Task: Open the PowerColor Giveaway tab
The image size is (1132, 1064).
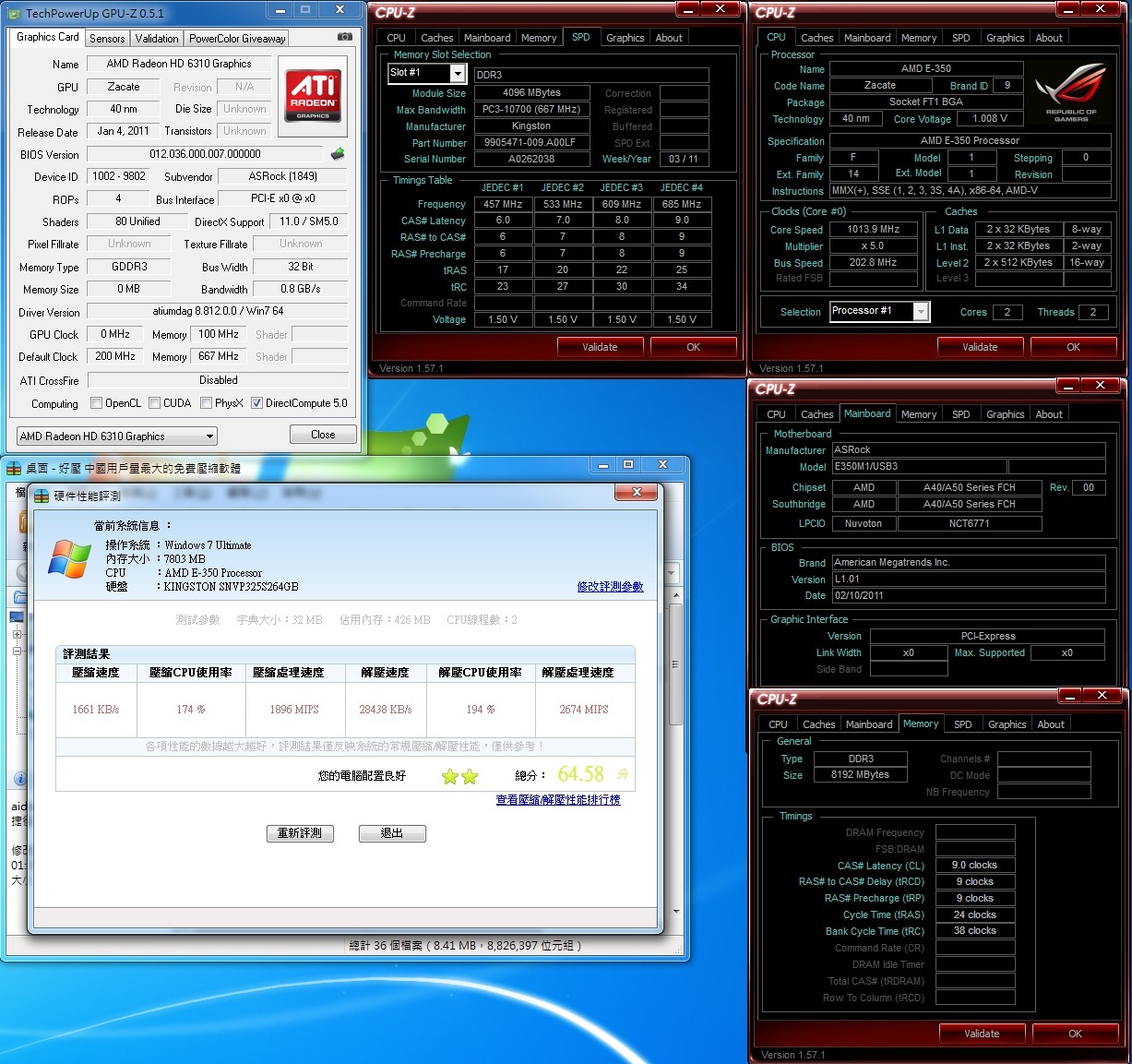Action: (237, 39)
